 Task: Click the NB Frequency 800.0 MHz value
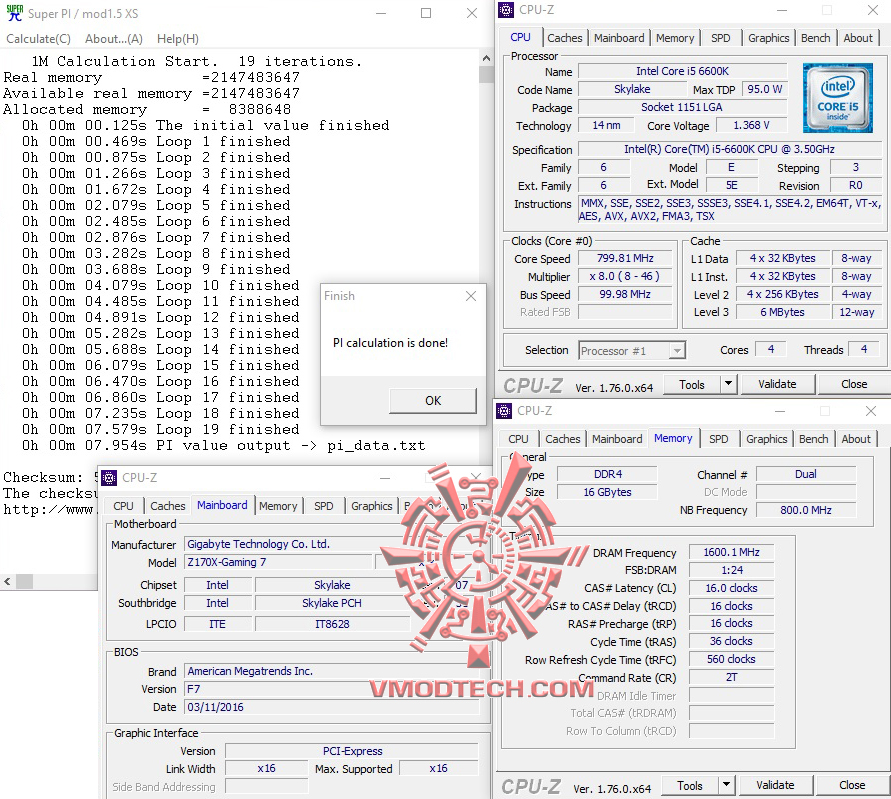(x=806, y=510)
